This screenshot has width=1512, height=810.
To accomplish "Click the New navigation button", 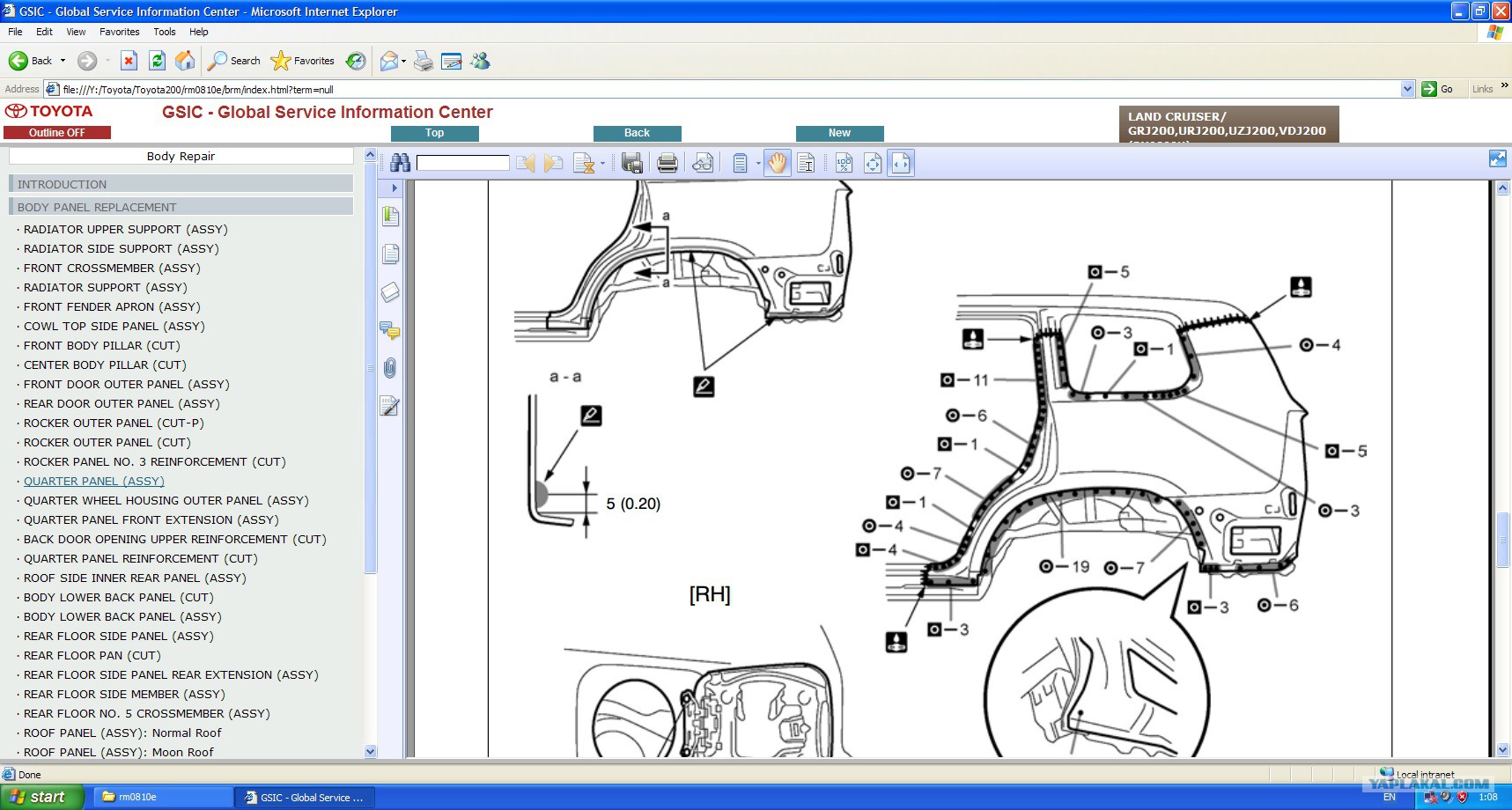I will [x=840, y=133].
